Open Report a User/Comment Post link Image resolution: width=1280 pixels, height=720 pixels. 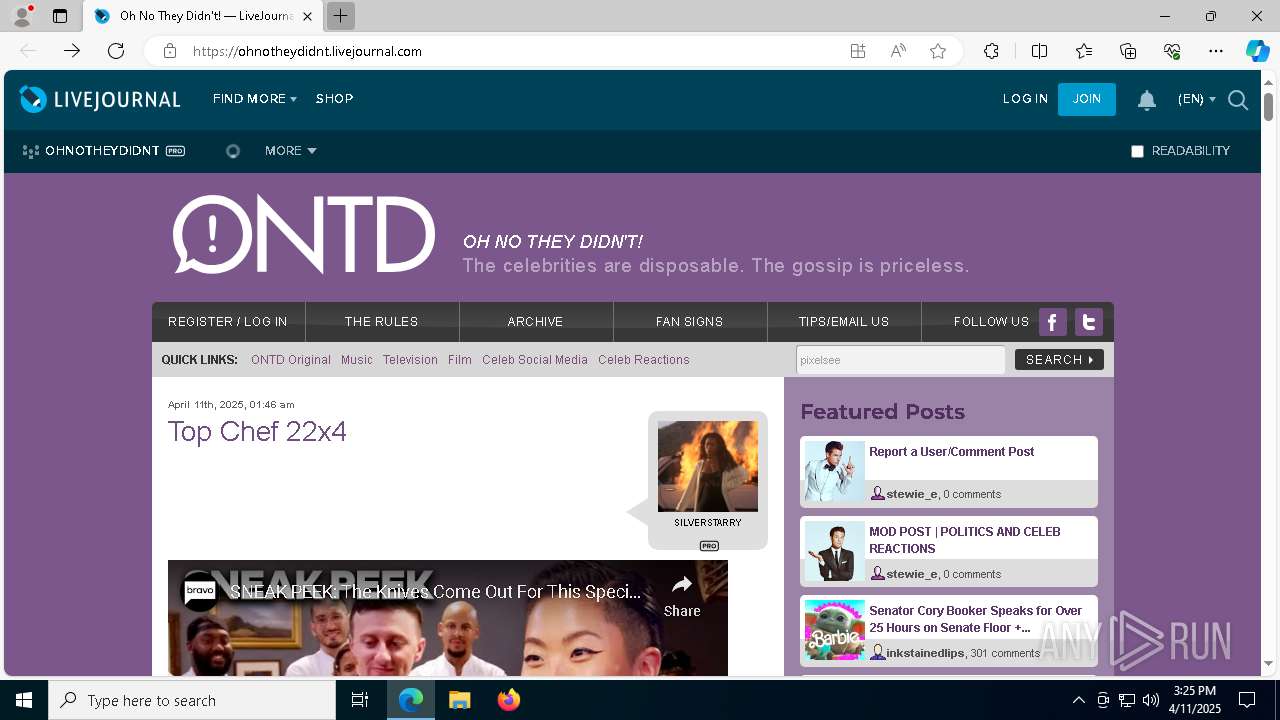pyautogui.click(x=952, y=452)
